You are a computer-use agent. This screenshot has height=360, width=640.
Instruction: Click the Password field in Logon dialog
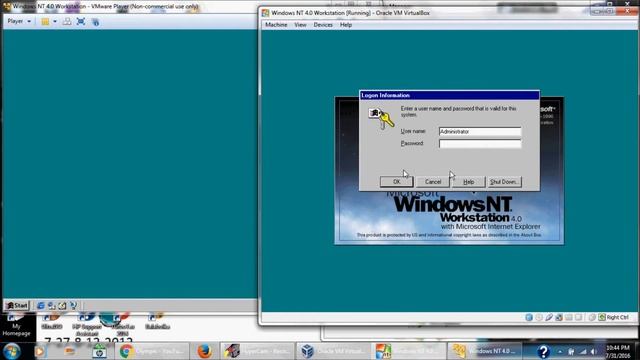480,144
